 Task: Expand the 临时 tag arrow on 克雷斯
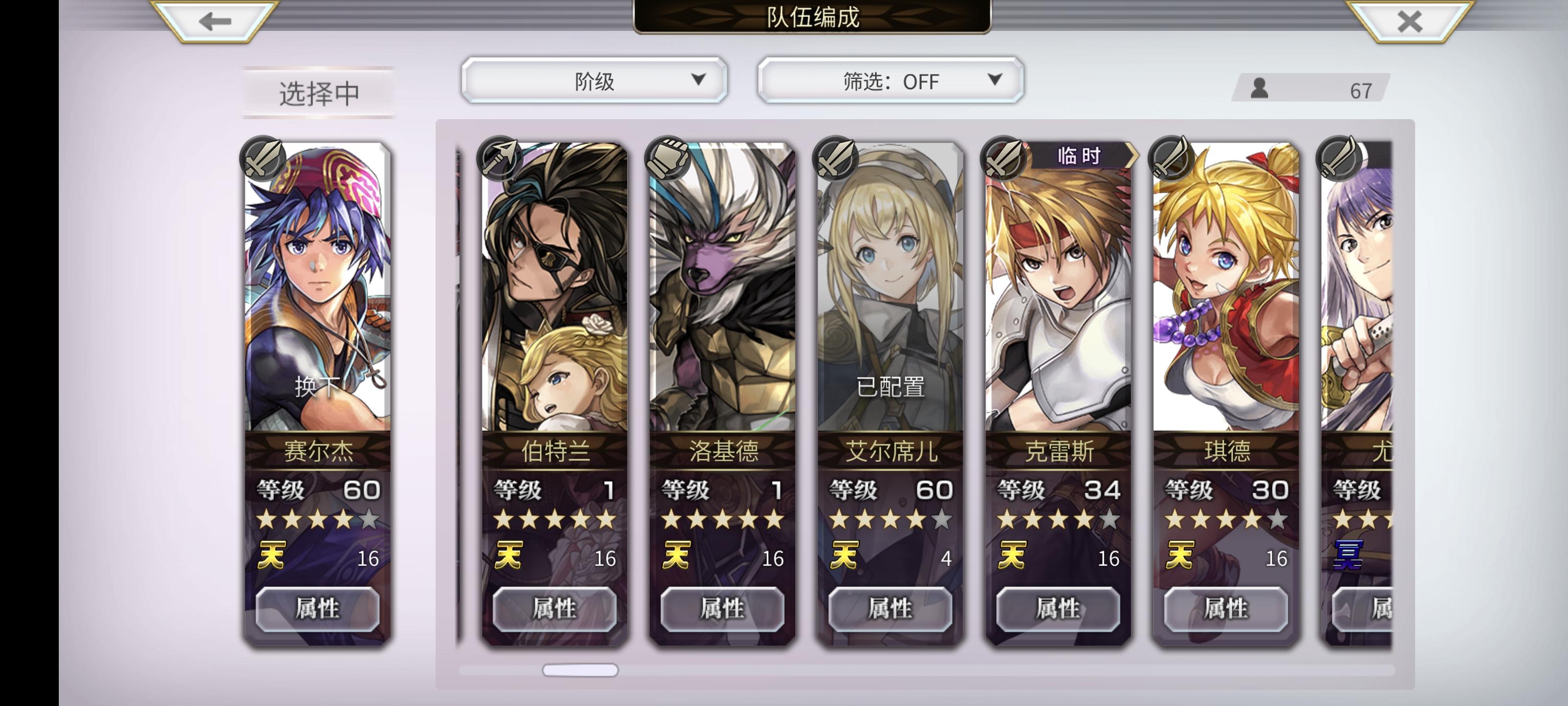(1131, 156)
